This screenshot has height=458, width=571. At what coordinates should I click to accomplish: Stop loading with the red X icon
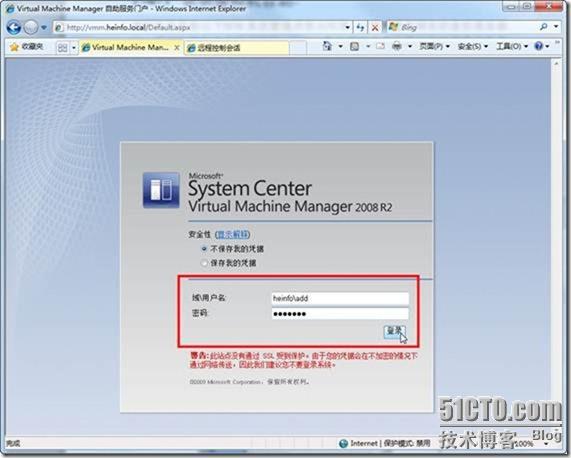coord(375,27)
